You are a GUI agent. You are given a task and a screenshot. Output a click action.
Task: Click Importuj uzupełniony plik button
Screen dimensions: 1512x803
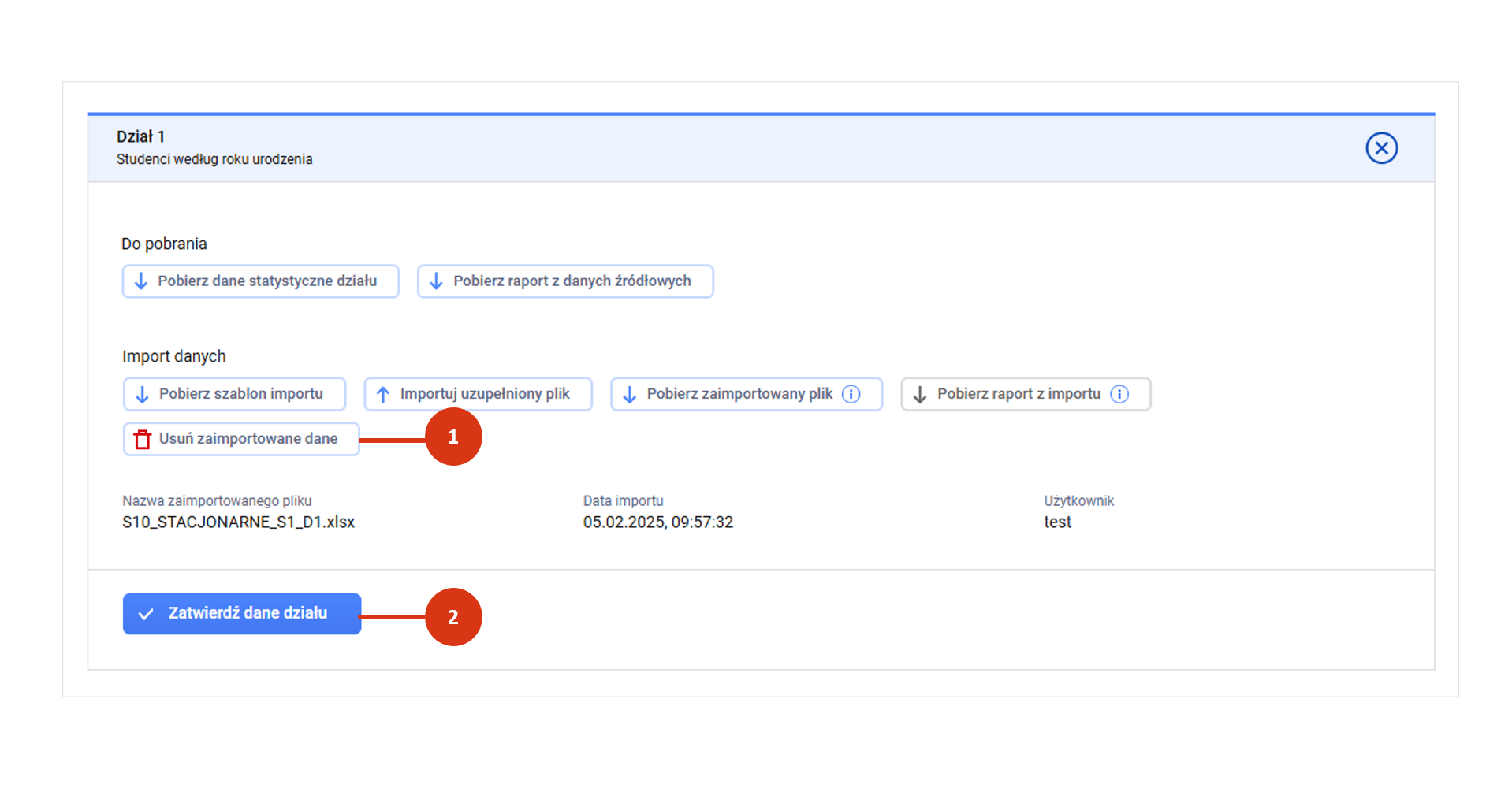pos(478,394)
